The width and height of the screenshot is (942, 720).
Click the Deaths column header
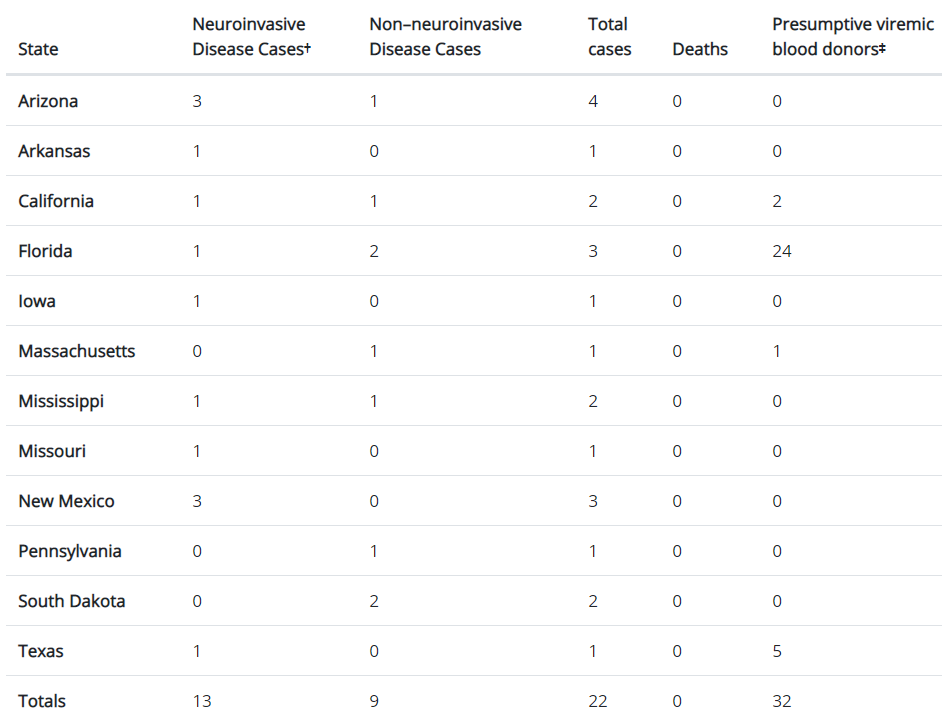pyautogui.click(x=700, y=49)
